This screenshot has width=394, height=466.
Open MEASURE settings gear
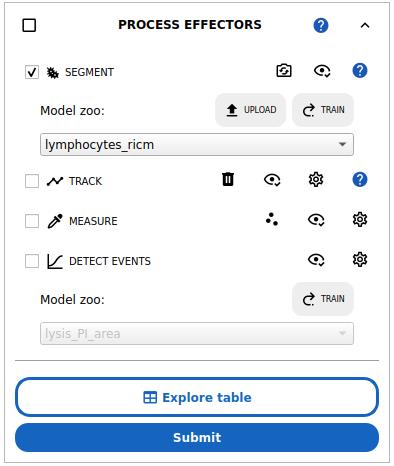pos(360,219)
